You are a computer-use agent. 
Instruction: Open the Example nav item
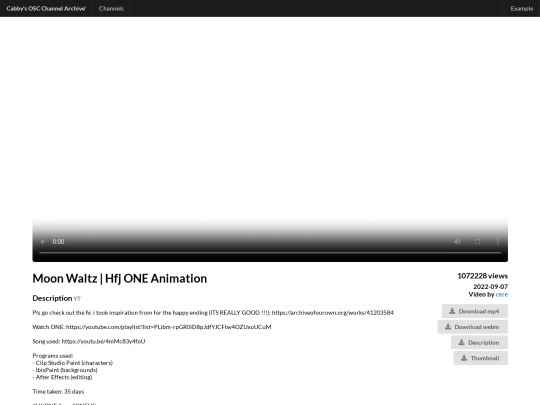point(522,9)
